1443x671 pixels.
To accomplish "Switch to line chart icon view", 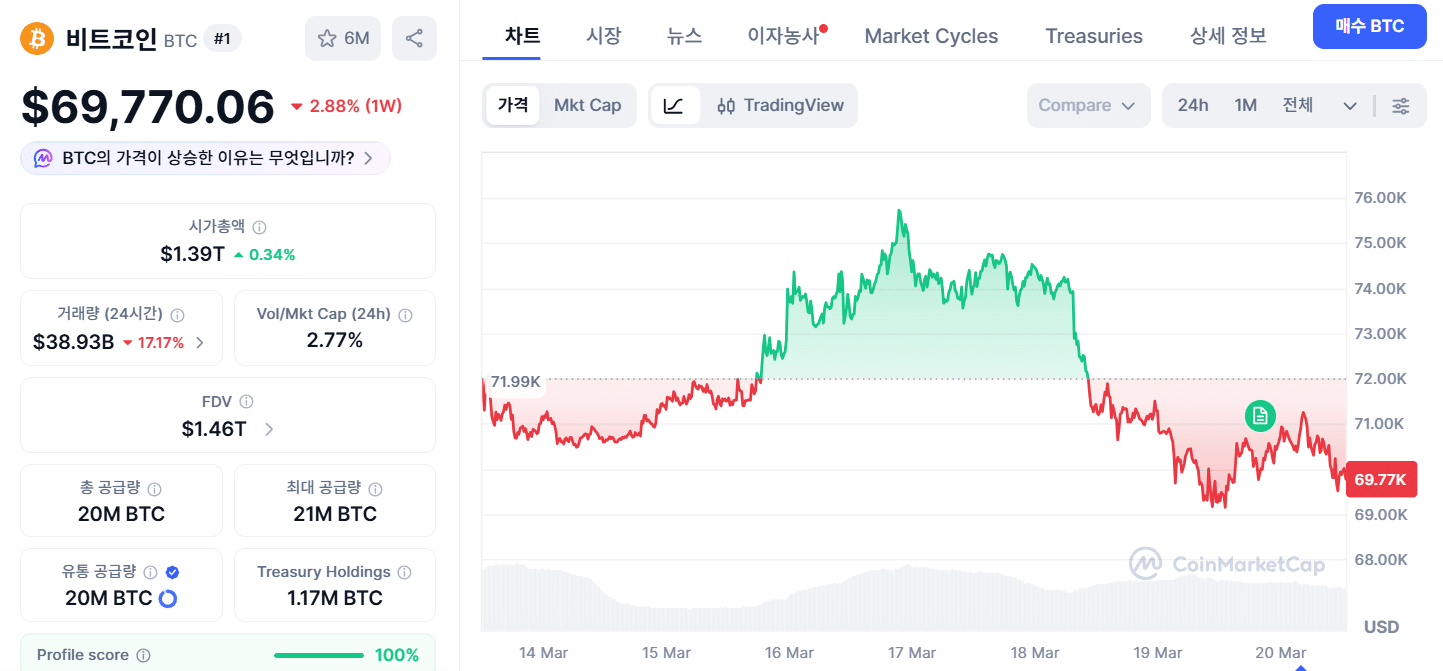I will coord(674,106).
